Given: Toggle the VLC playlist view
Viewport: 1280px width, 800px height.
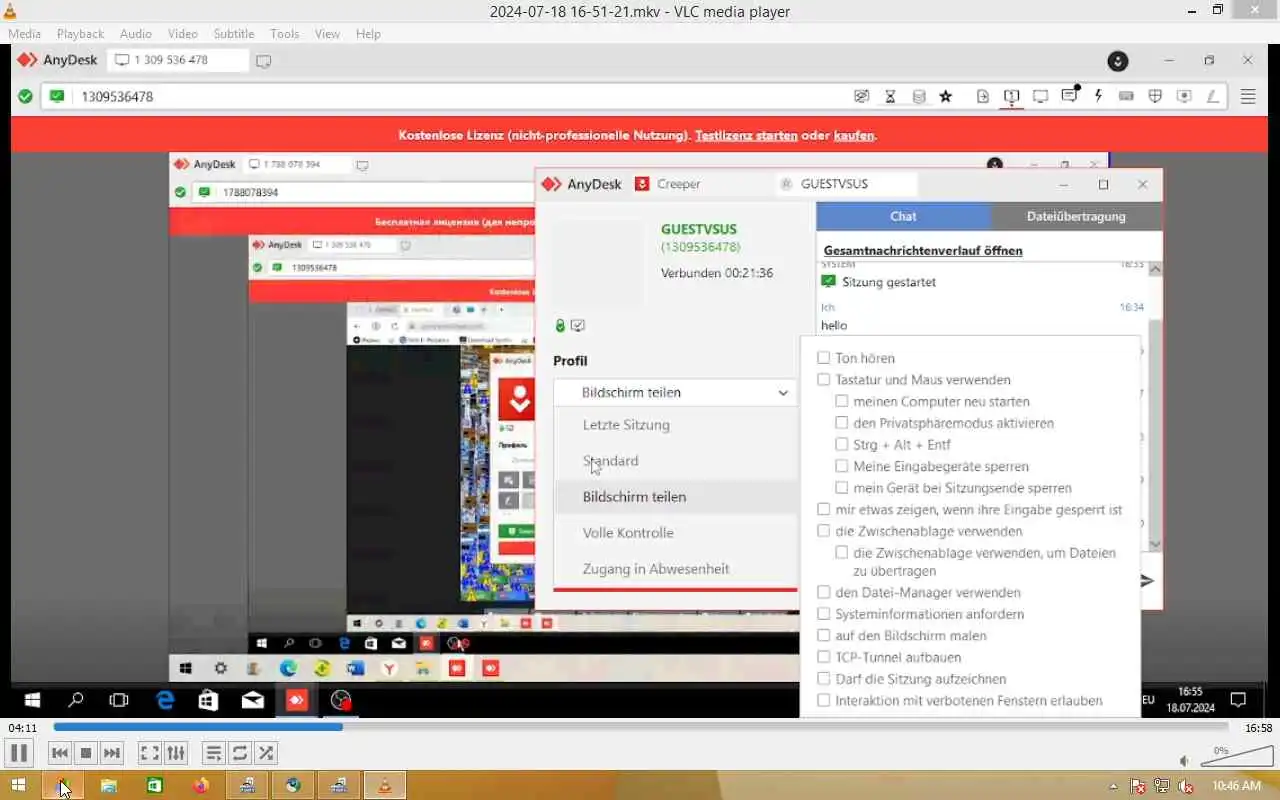Looking at the screenshot, I should 213,753.
